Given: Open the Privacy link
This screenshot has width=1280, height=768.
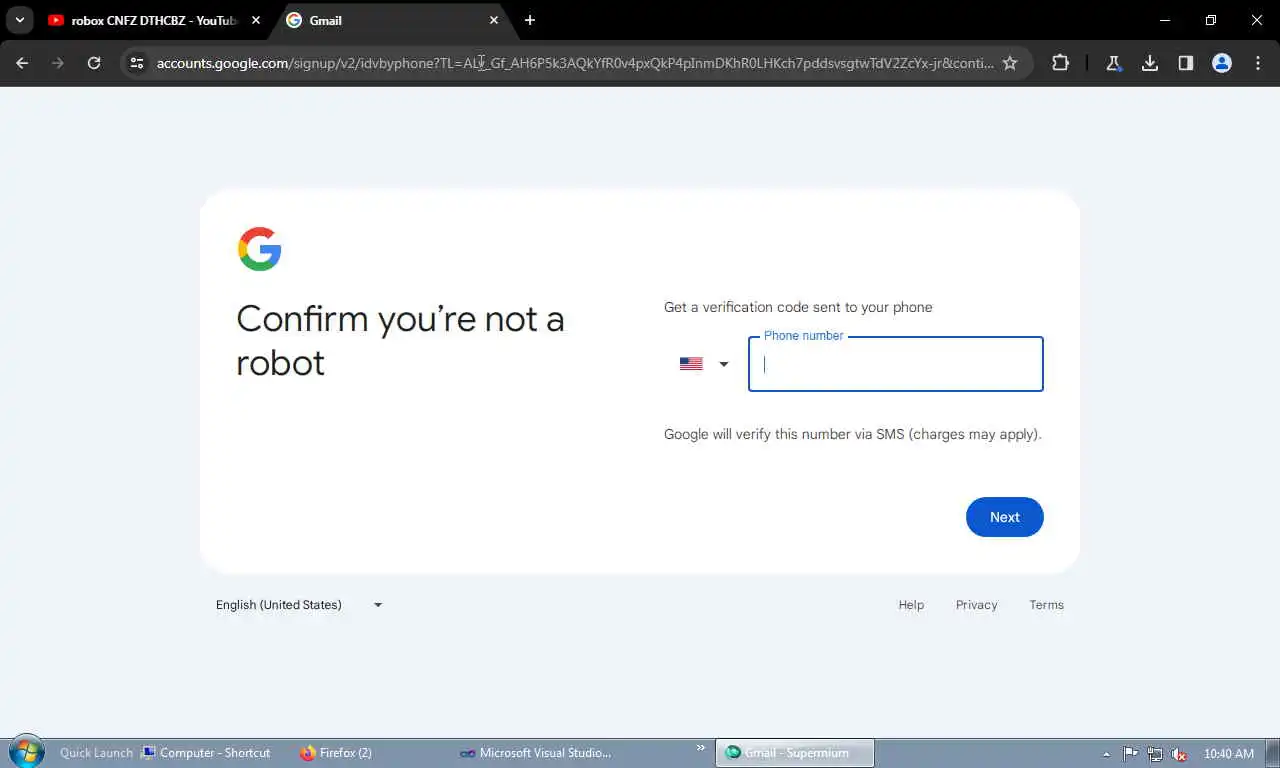Looking at the screenshot, I should click(977, 605).
